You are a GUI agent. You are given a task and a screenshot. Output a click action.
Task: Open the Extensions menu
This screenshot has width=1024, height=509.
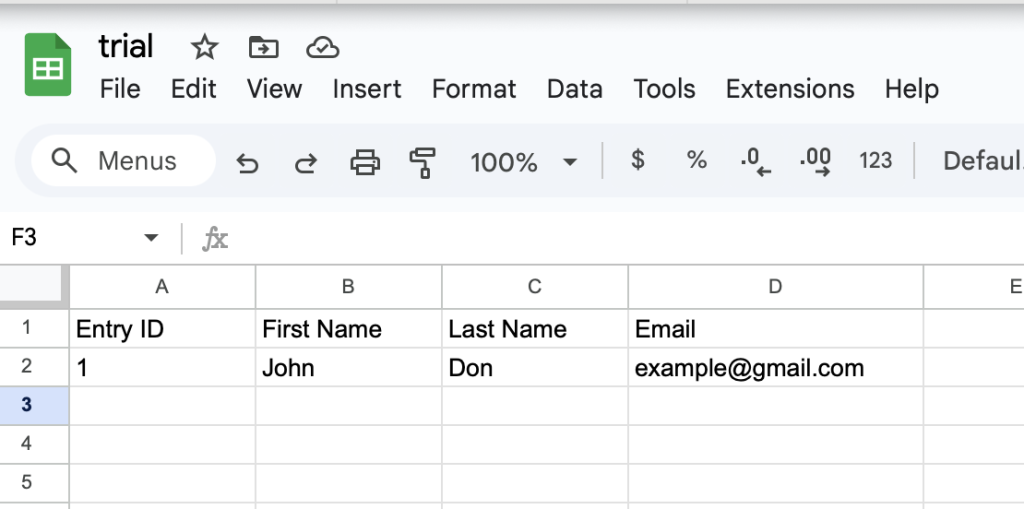(x=789, y=89)
